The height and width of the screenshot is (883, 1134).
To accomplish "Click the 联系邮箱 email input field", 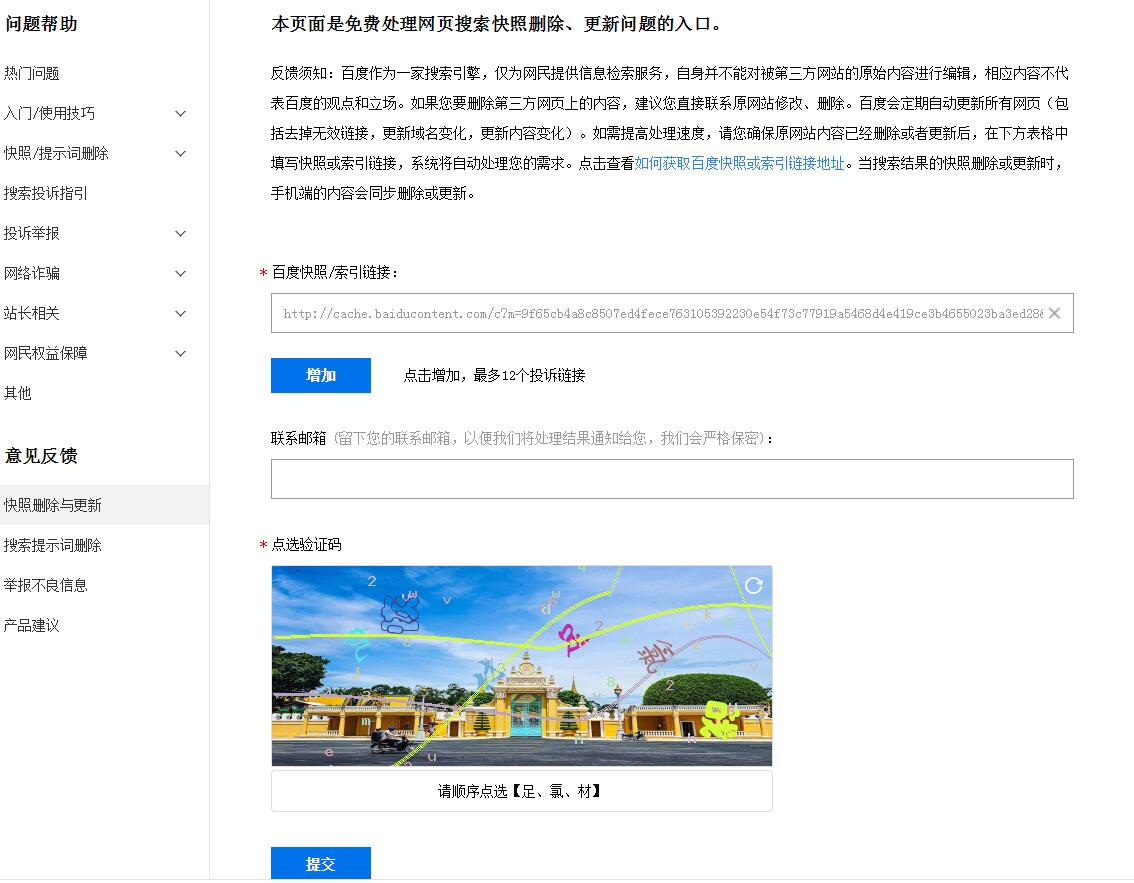I will pyautogui.click(x=672, y=478).
